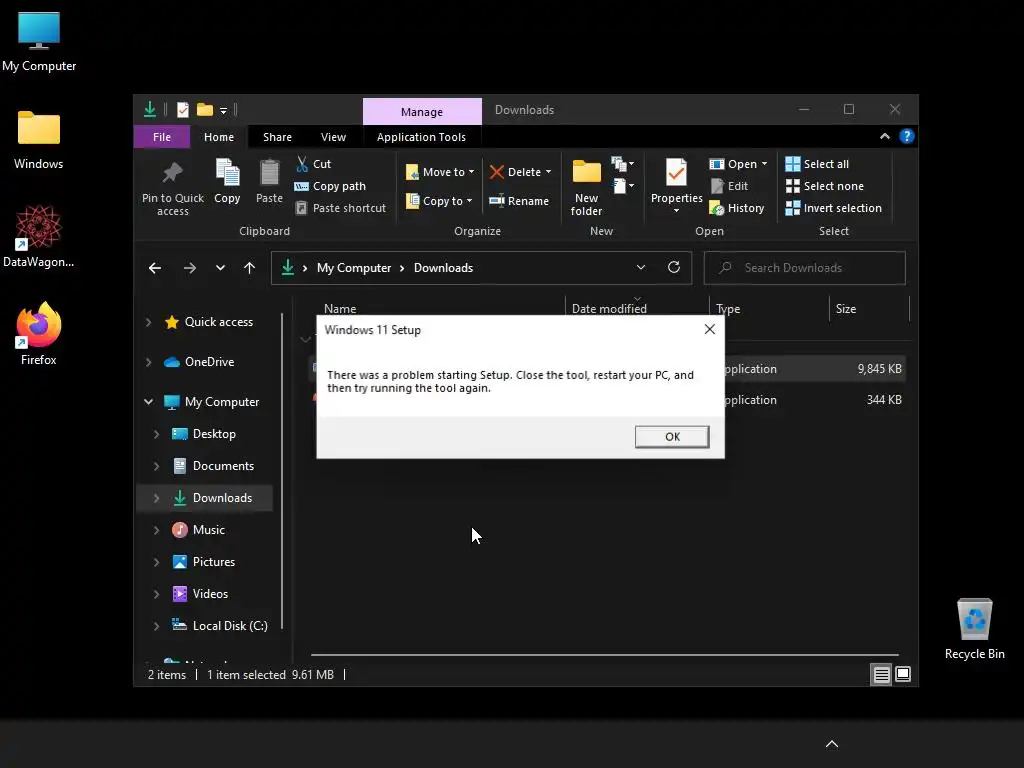Click My Computer in the address bar
The width and height of the screenshot is (1024, 768).
(354, 268)
